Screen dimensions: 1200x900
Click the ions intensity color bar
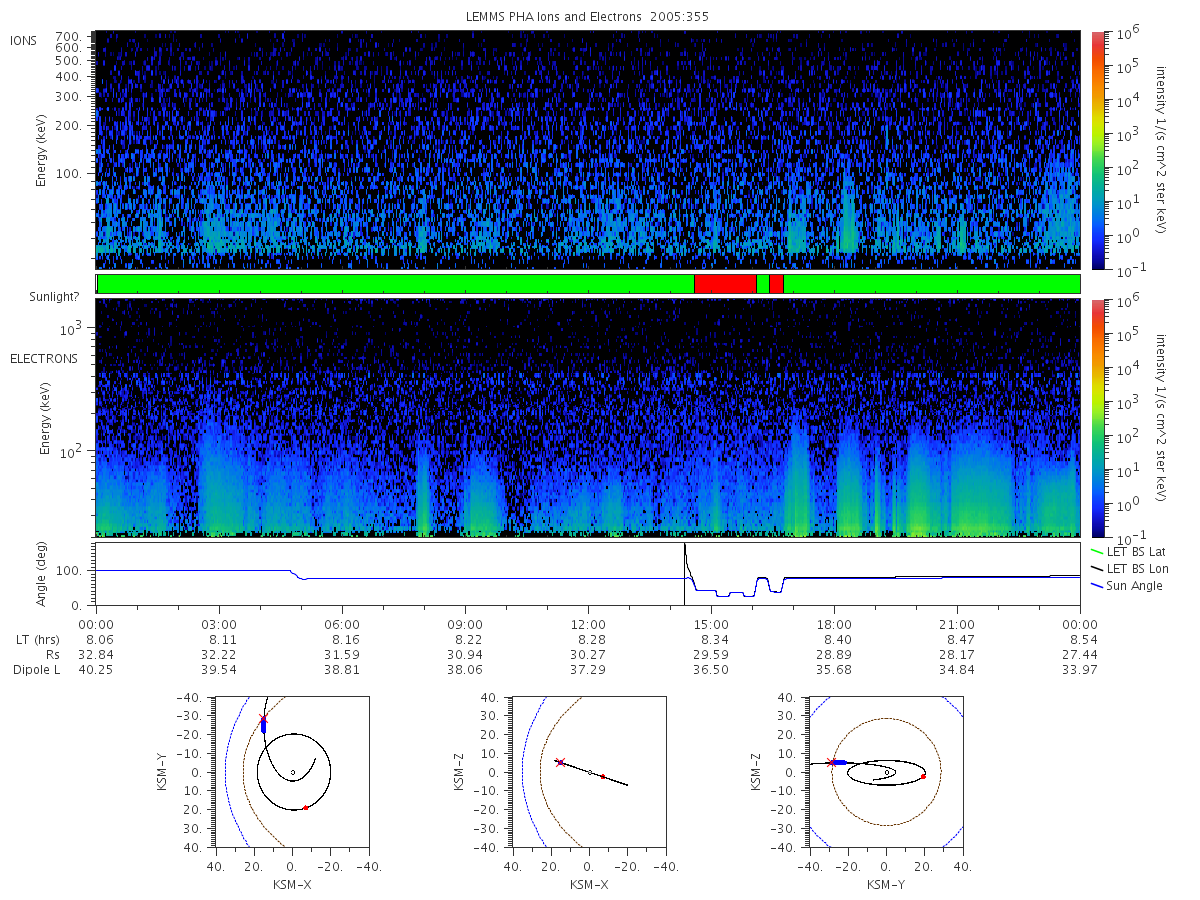[1097, 150]
